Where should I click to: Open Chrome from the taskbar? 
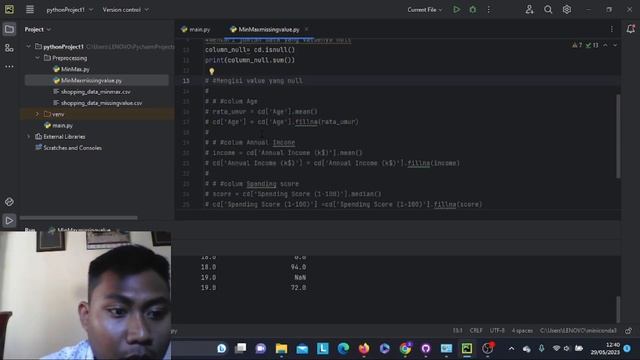[405, 348]
